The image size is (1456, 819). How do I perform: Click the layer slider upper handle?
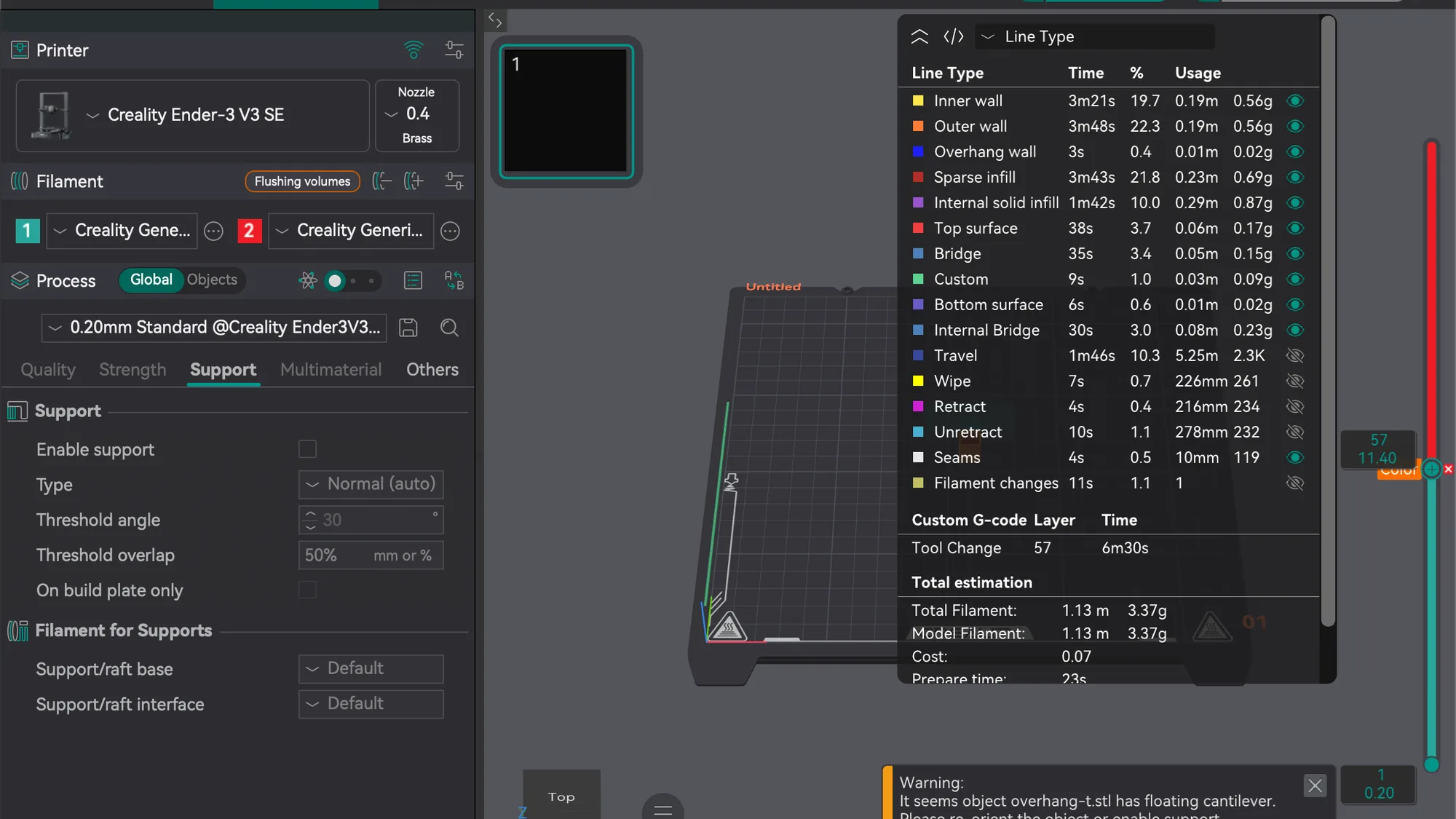point(1431,469)
